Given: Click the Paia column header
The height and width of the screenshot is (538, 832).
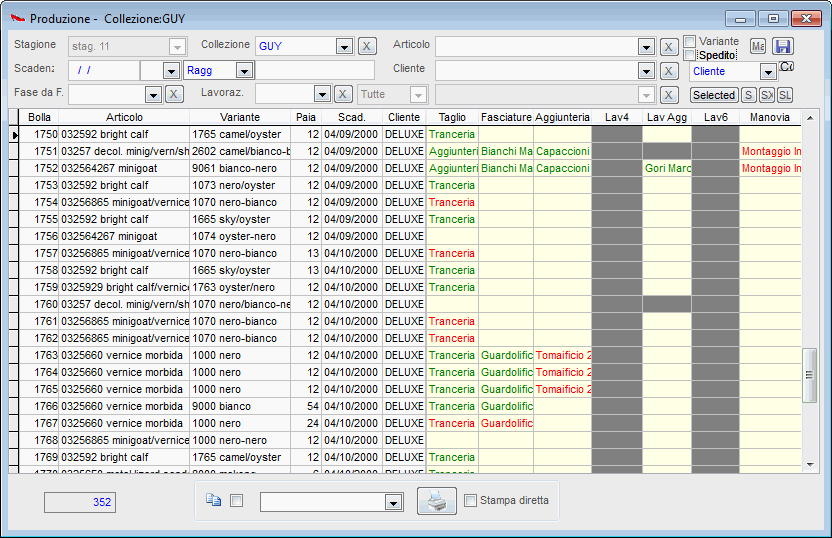Looking at the screenshot, I should [306, 117].
